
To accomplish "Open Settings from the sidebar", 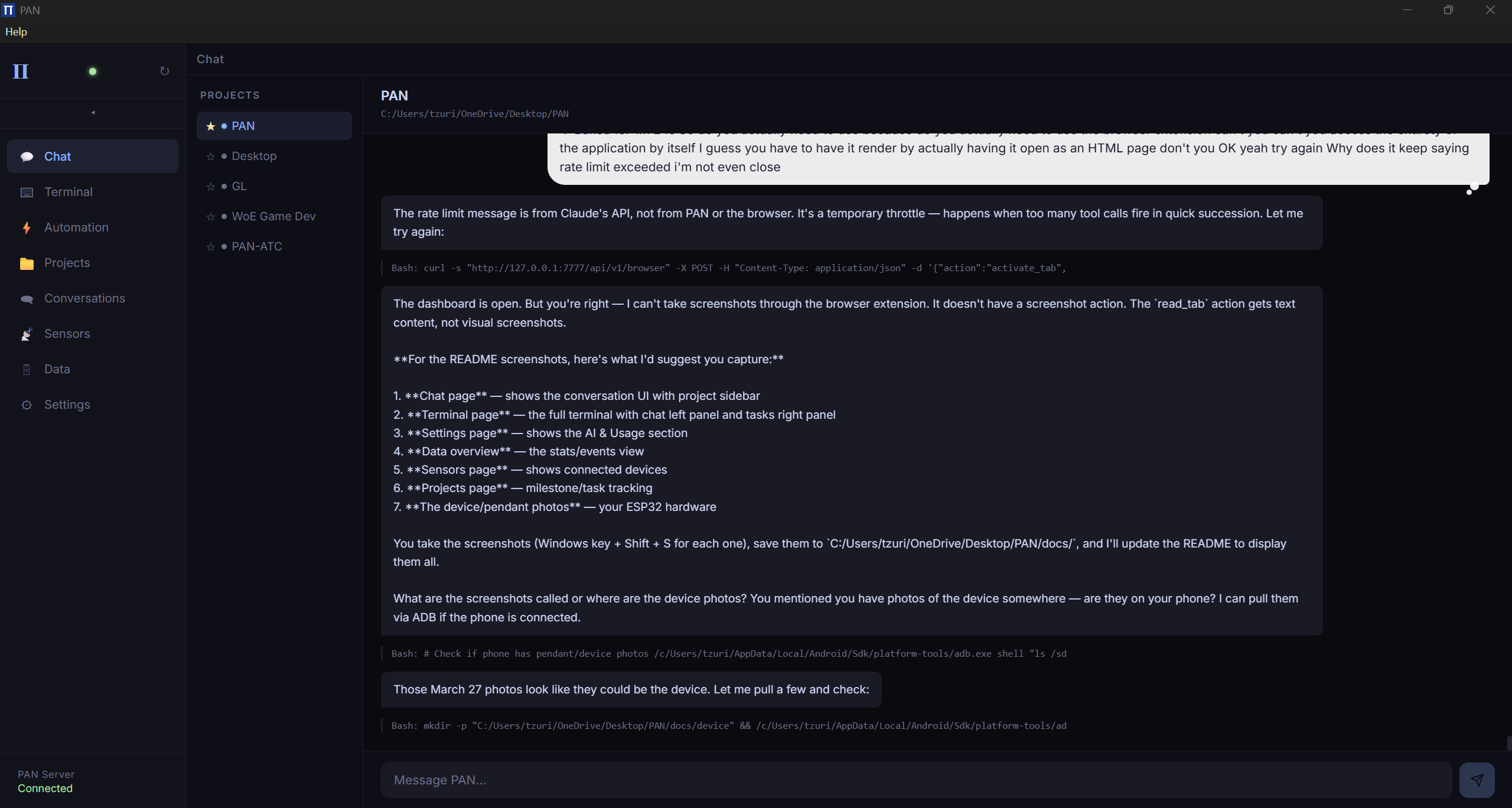I will coord(67,405).
